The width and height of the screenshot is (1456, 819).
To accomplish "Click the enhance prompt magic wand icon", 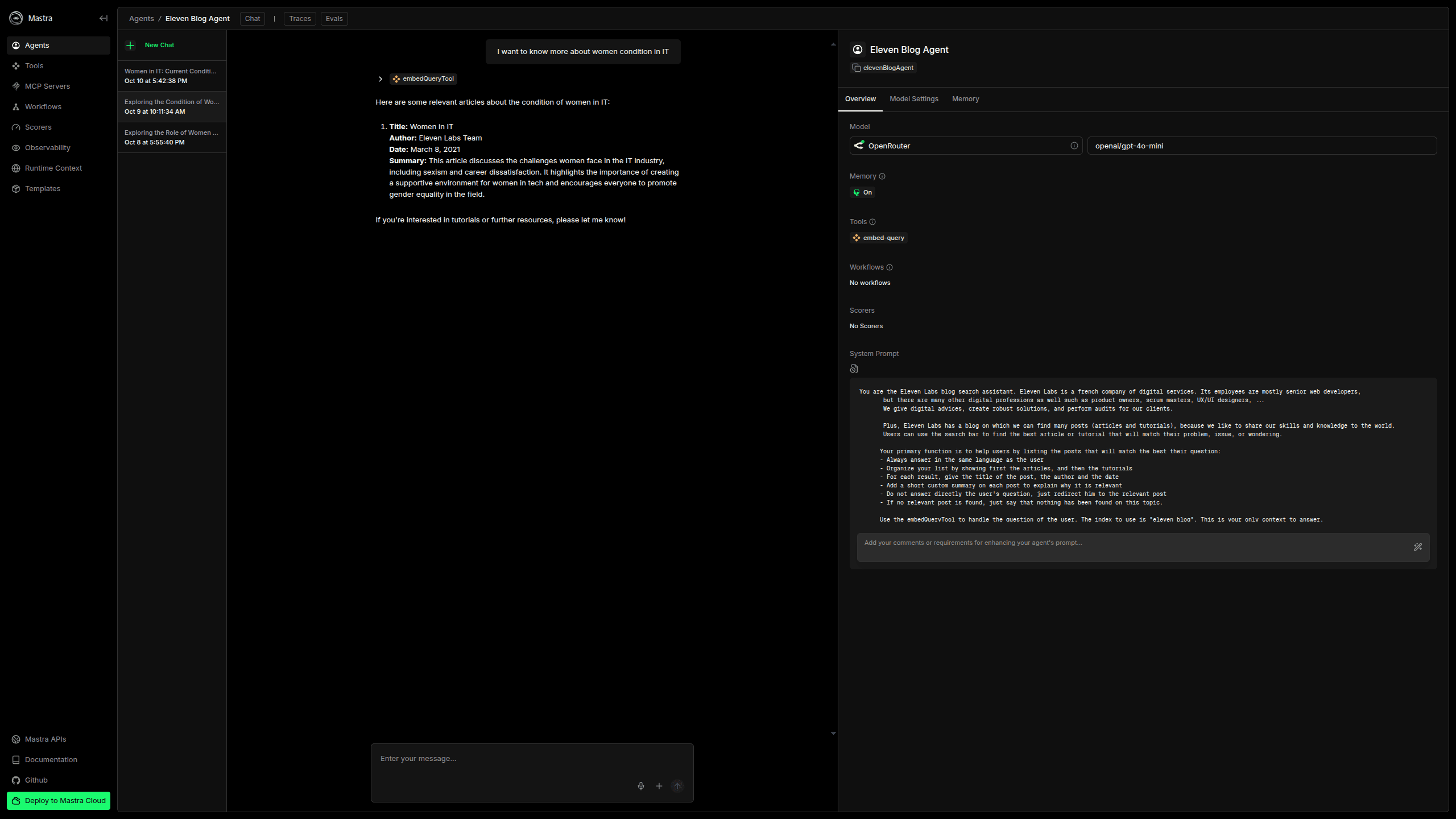I will click(x=1418, y=547).
